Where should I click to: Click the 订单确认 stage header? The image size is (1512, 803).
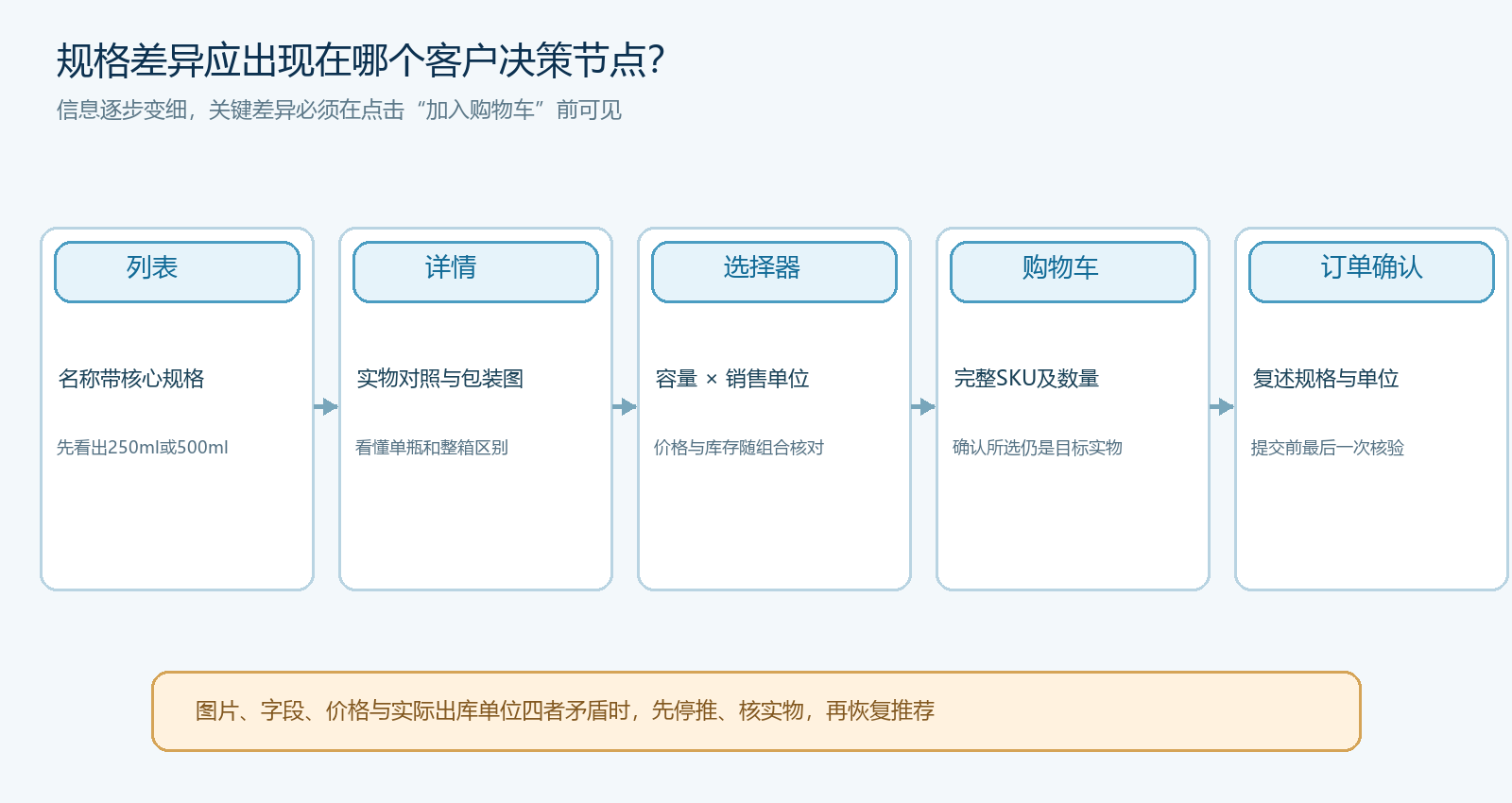coord(1371,272)
